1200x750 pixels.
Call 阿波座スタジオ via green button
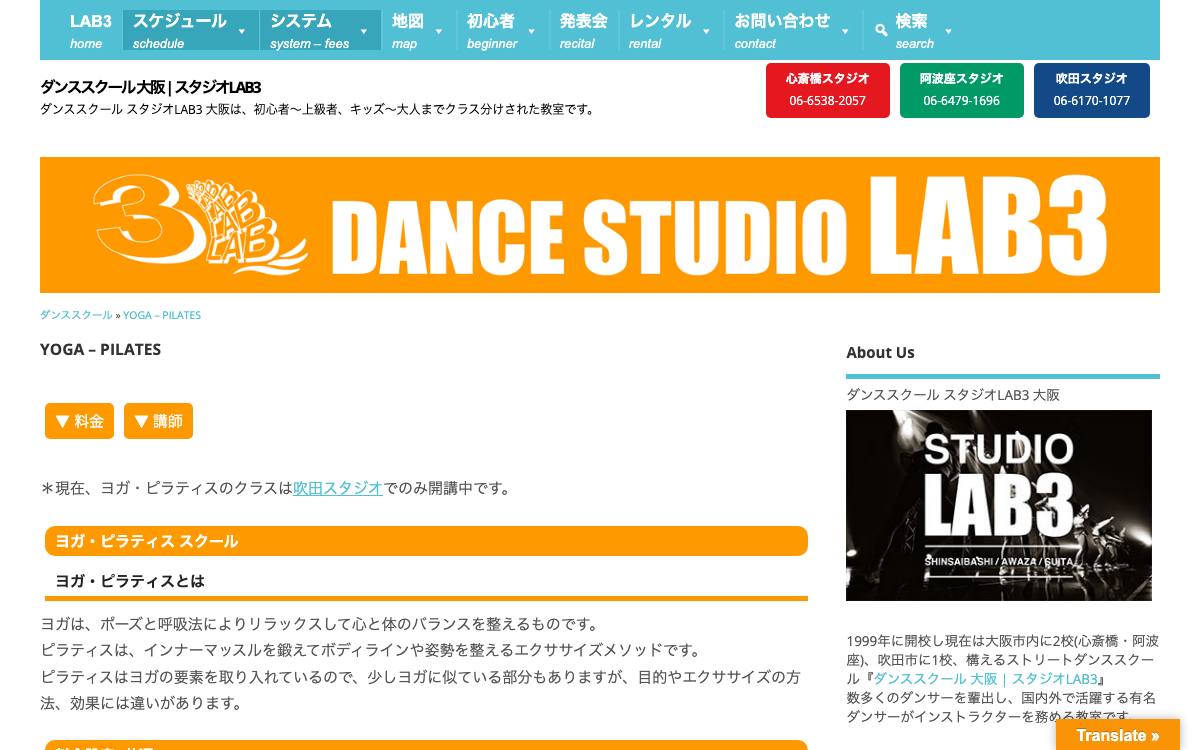click(x=962, y=90)
